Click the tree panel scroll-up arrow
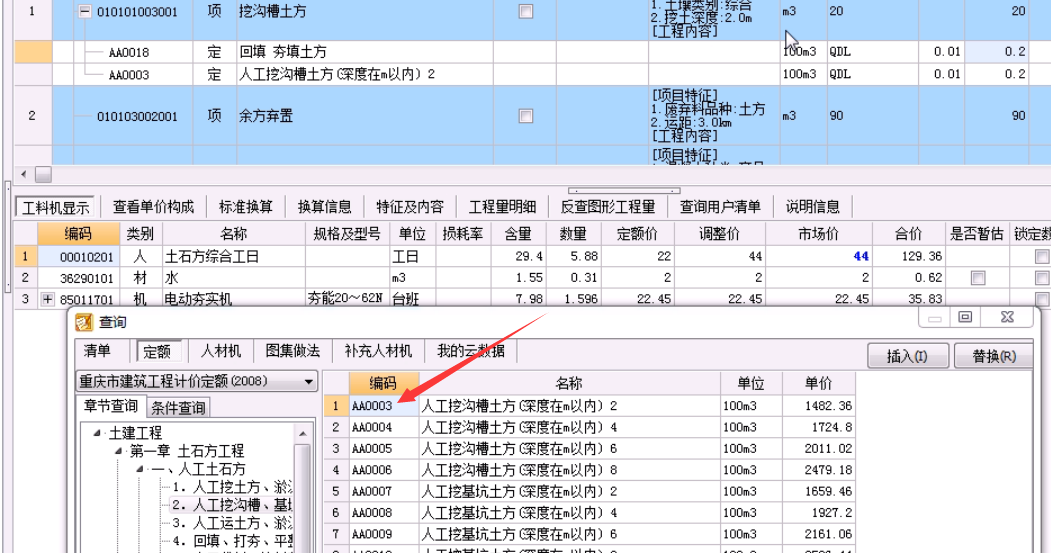 click(x=302, y=434)
